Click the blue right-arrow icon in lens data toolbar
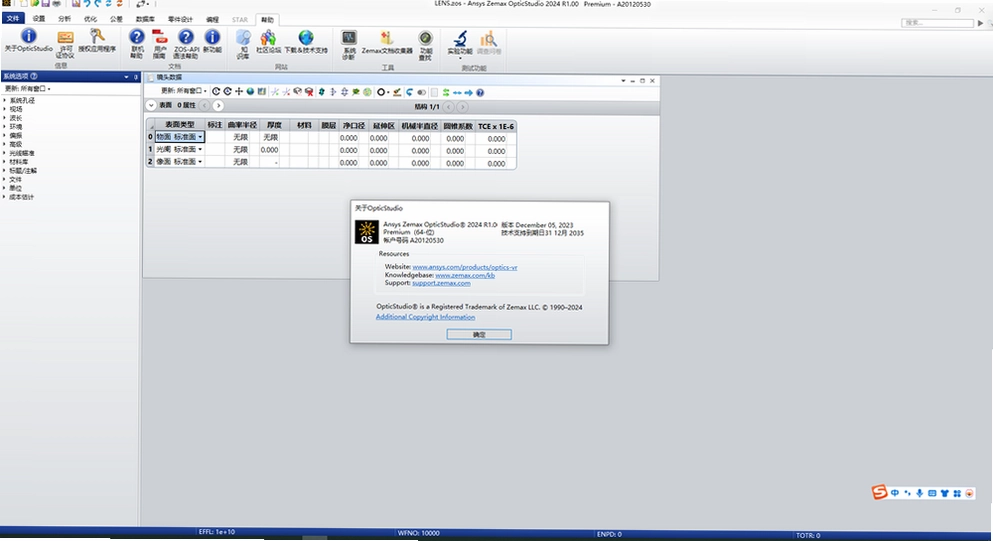Viewport: 993px width, 541px height. (469, 92)
